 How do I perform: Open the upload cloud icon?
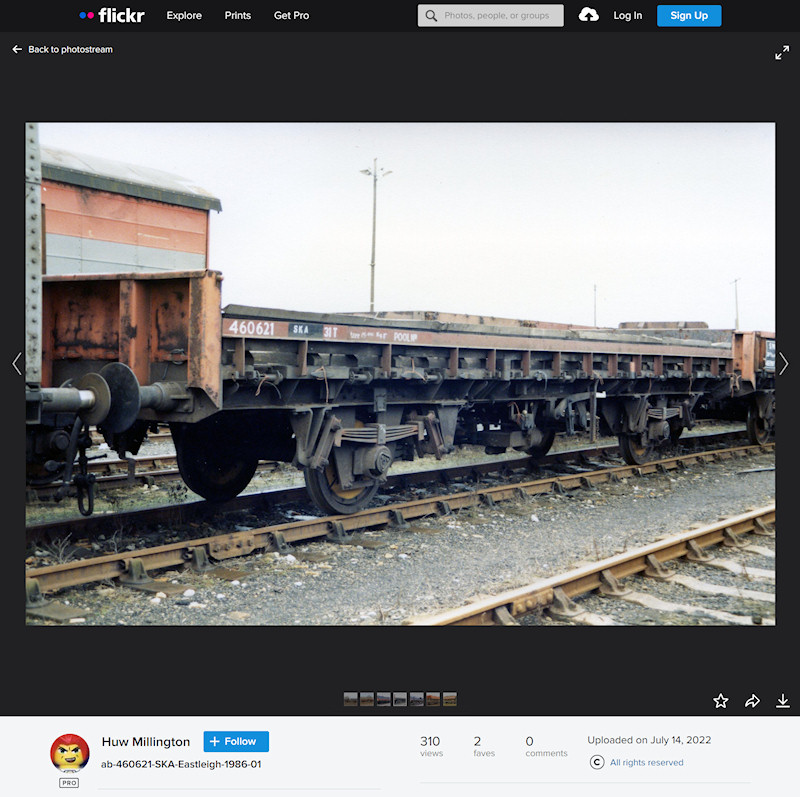coord(589,15)
